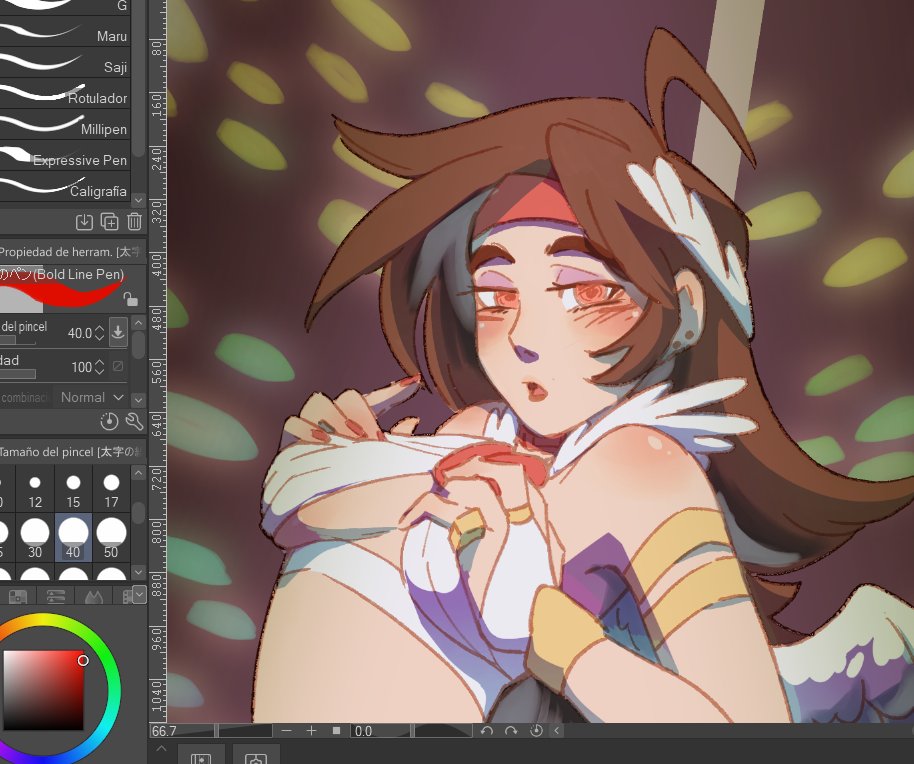
Task: Click the zoom in plus button
Action: click(x=311, y=731)
